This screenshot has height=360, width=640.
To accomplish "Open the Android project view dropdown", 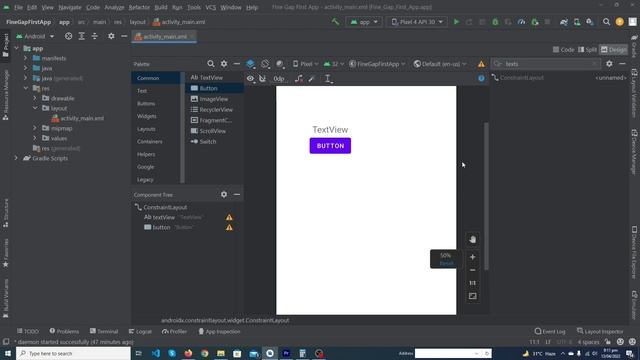I will point(35,36).
